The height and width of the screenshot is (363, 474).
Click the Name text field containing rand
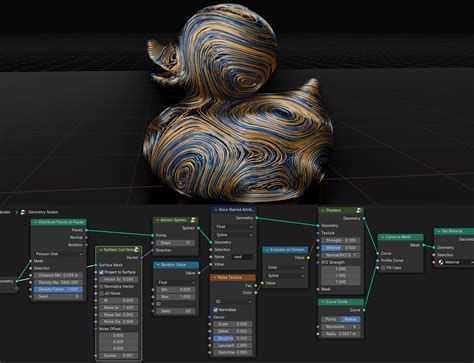[241, 257]
